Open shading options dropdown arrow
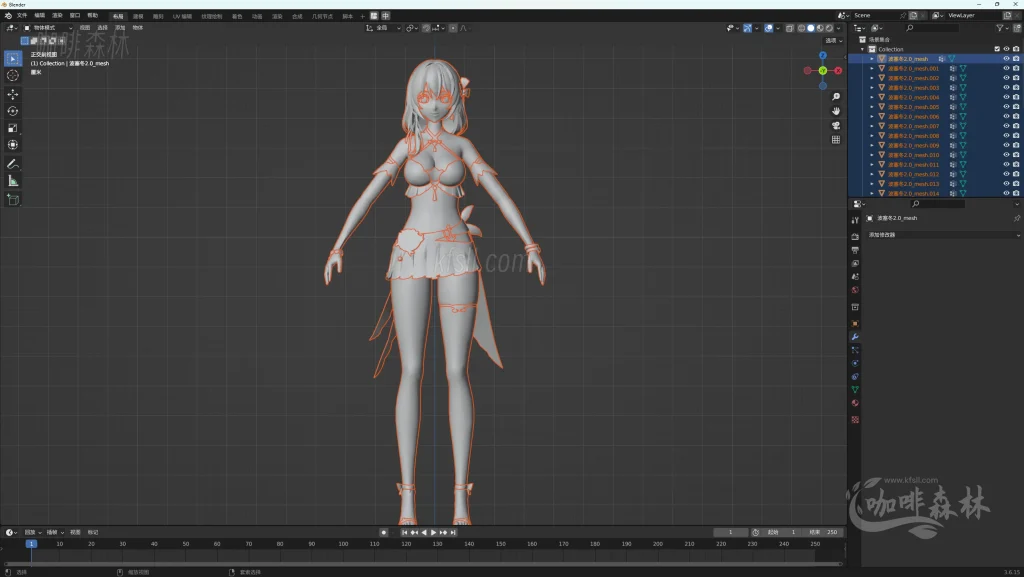Viewport: 1024px width, 577px height. click(x=839, y=28)
